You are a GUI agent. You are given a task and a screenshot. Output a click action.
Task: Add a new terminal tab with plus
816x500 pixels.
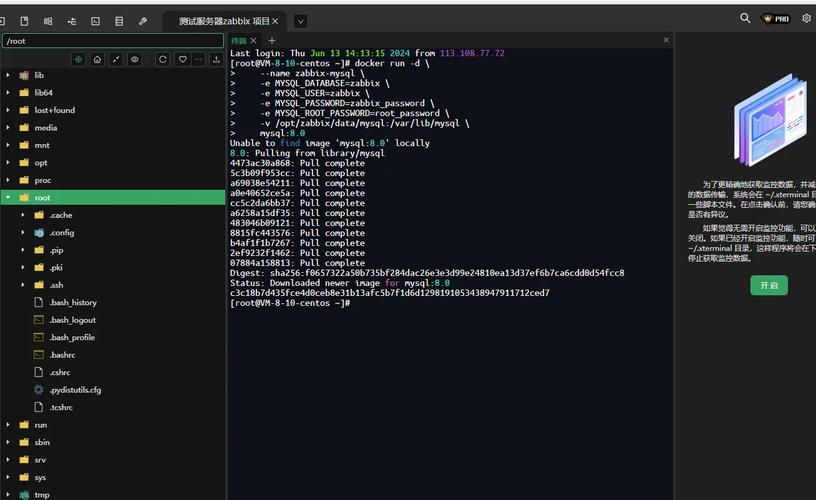click(271, 41)
